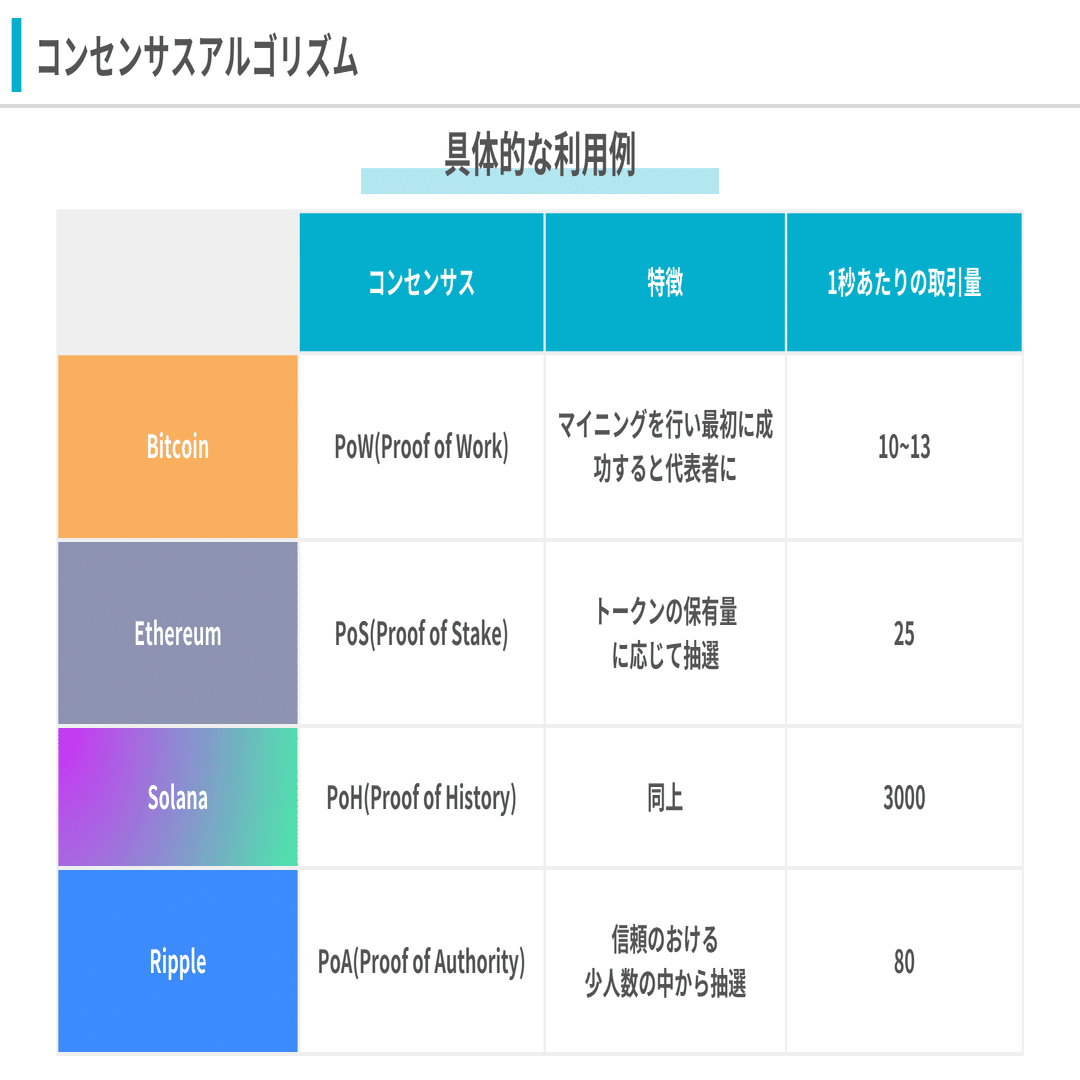Select the 80 transactions value

tap(904, 961)
